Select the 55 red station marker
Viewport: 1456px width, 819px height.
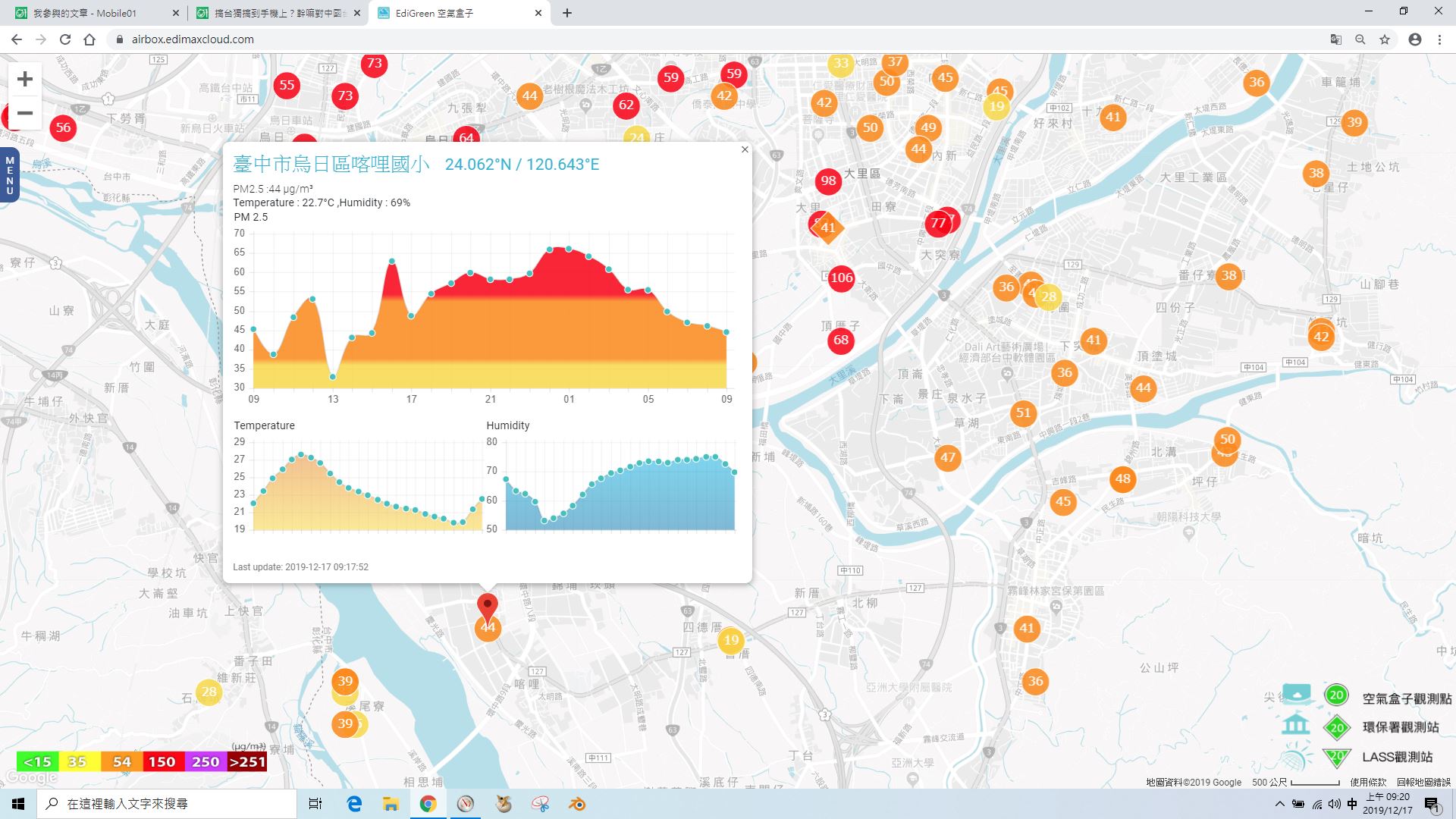point(287,85)
